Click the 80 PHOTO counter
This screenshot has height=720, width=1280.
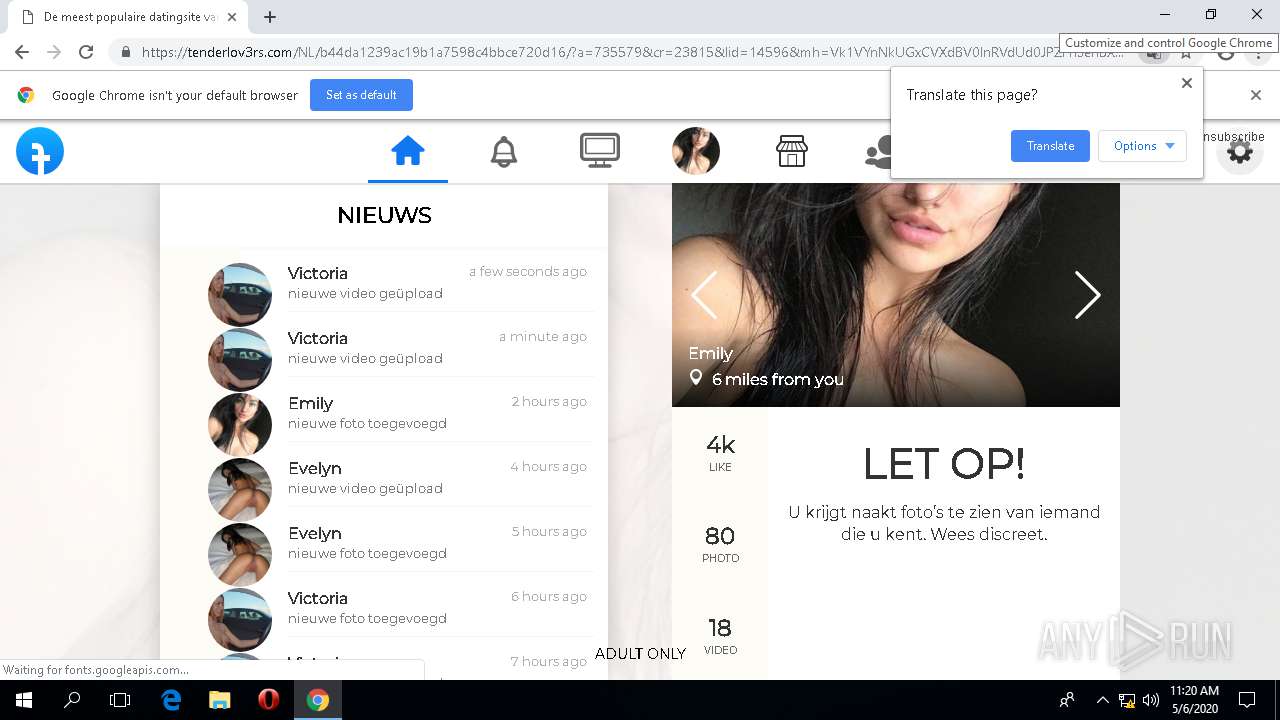click(720, 545)
